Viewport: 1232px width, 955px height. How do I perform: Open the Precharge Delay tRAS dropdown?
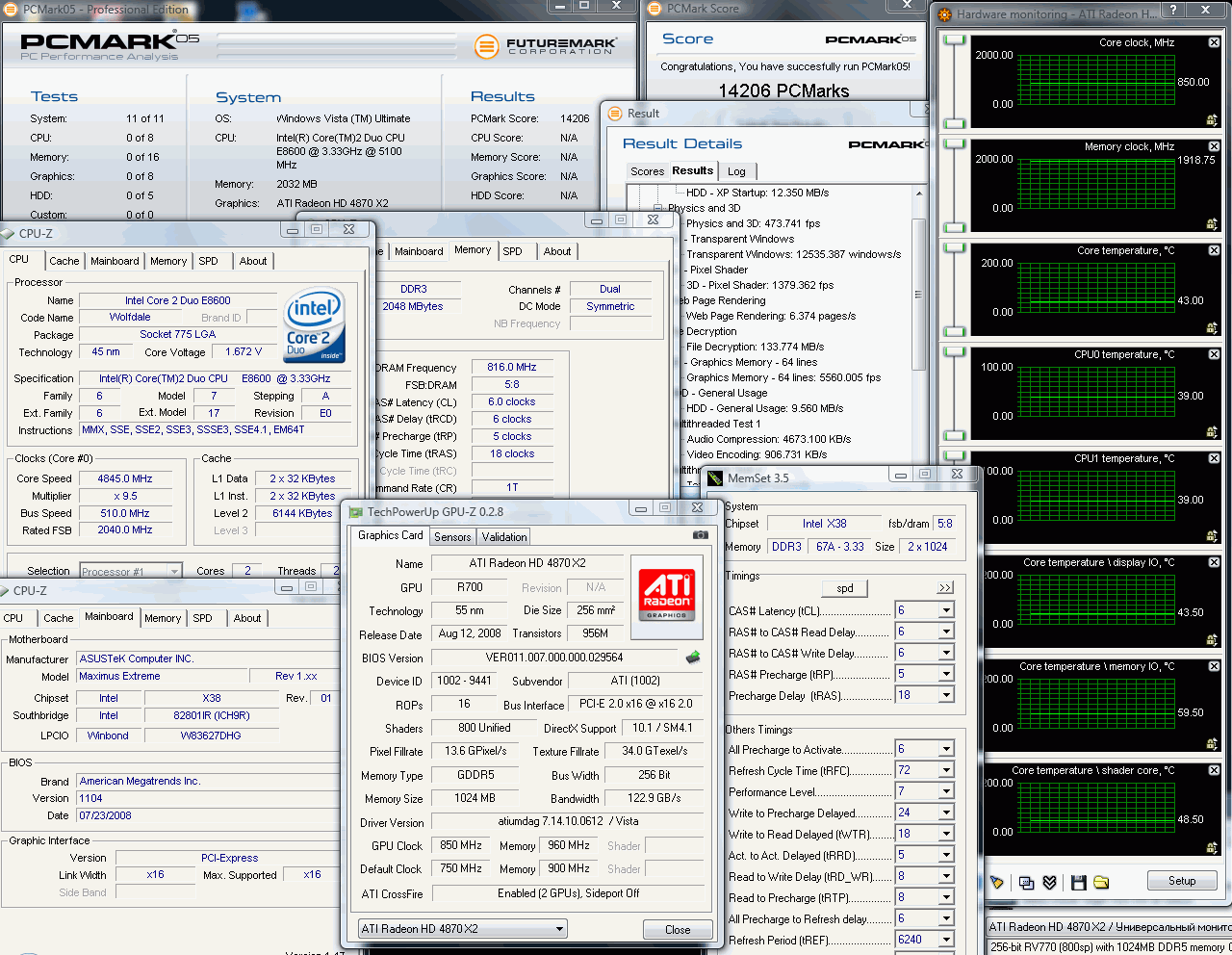(x=946, y=695)
